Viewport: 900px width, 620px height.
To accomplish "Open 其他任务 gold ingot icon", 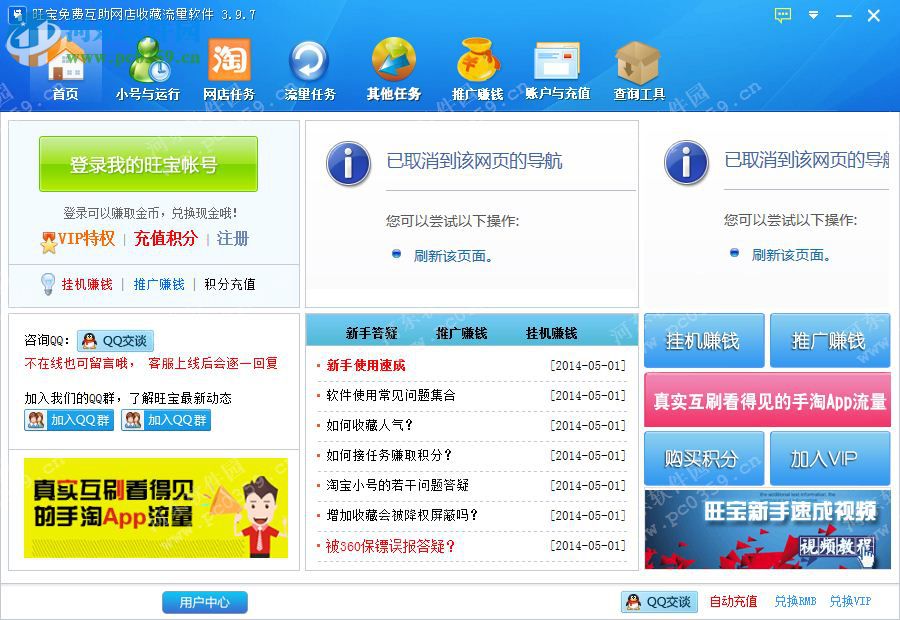I will pyautogui.click(x=394, y=60).
